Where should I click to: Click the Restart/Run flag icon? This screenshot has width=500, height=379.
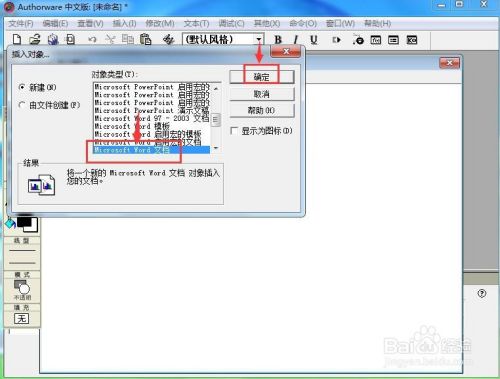(x=336, y=40)
